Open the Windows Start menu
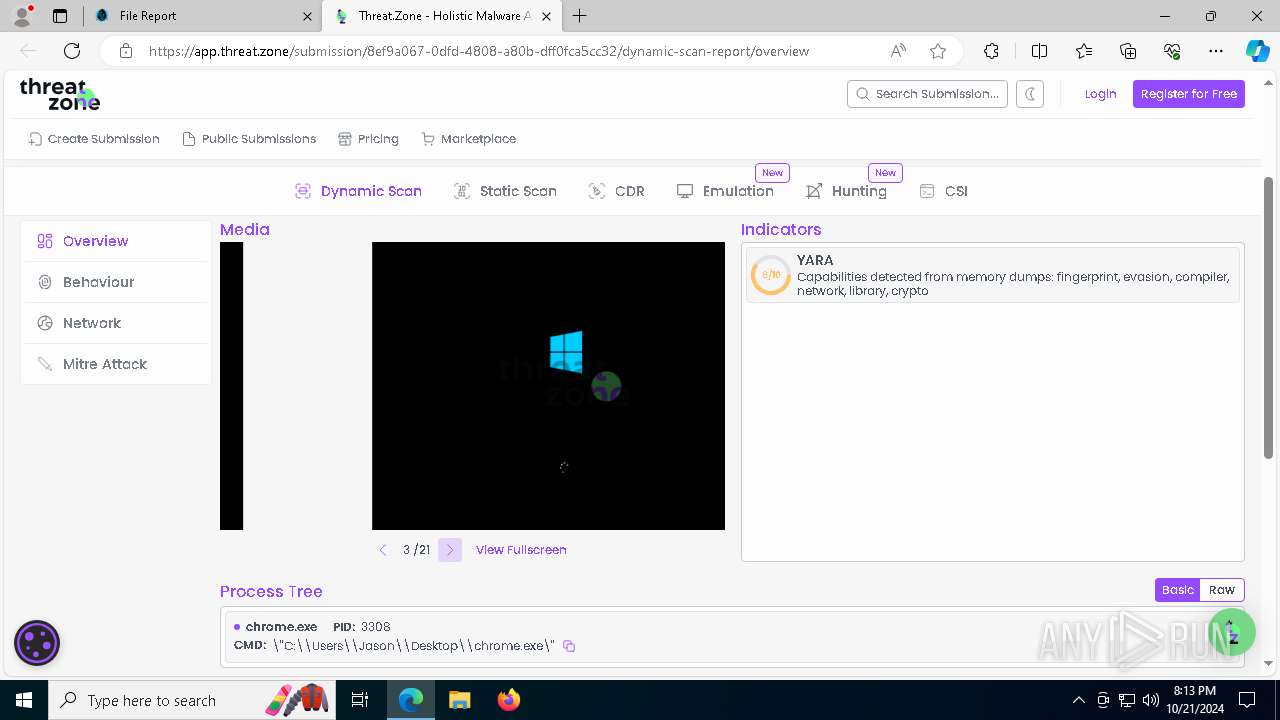The height and width of the screenshot is (720, 1280). pyautogui.click(x=23, y=700)
